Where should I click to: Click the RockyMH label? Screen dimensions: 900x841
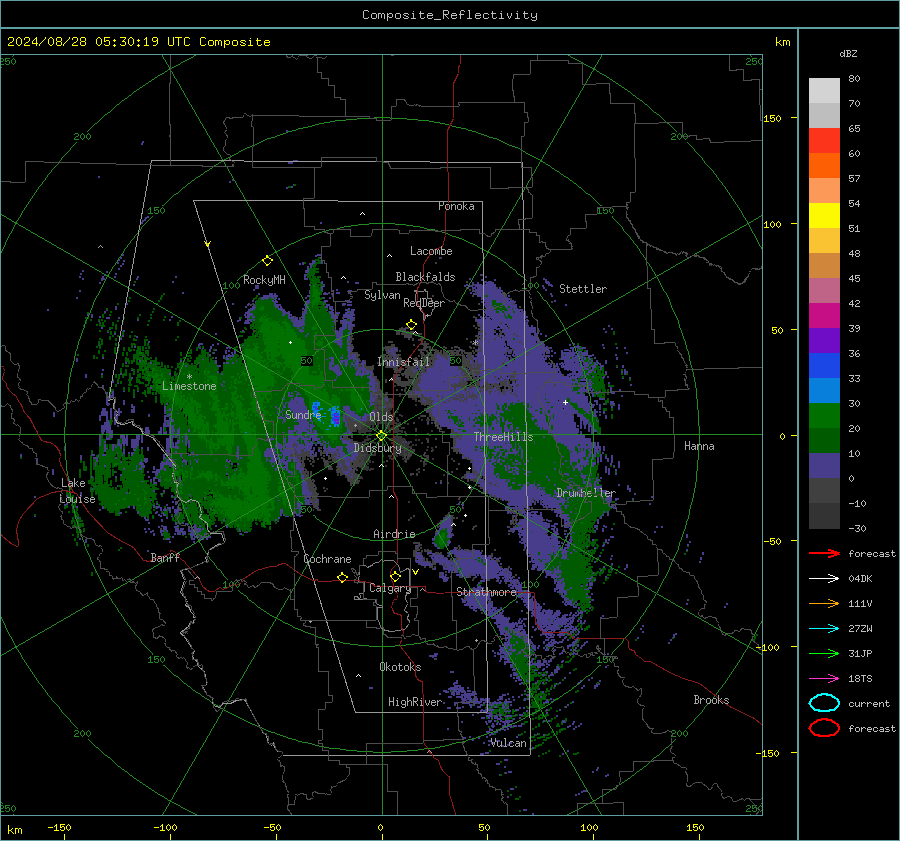click(x=264, y=280)
